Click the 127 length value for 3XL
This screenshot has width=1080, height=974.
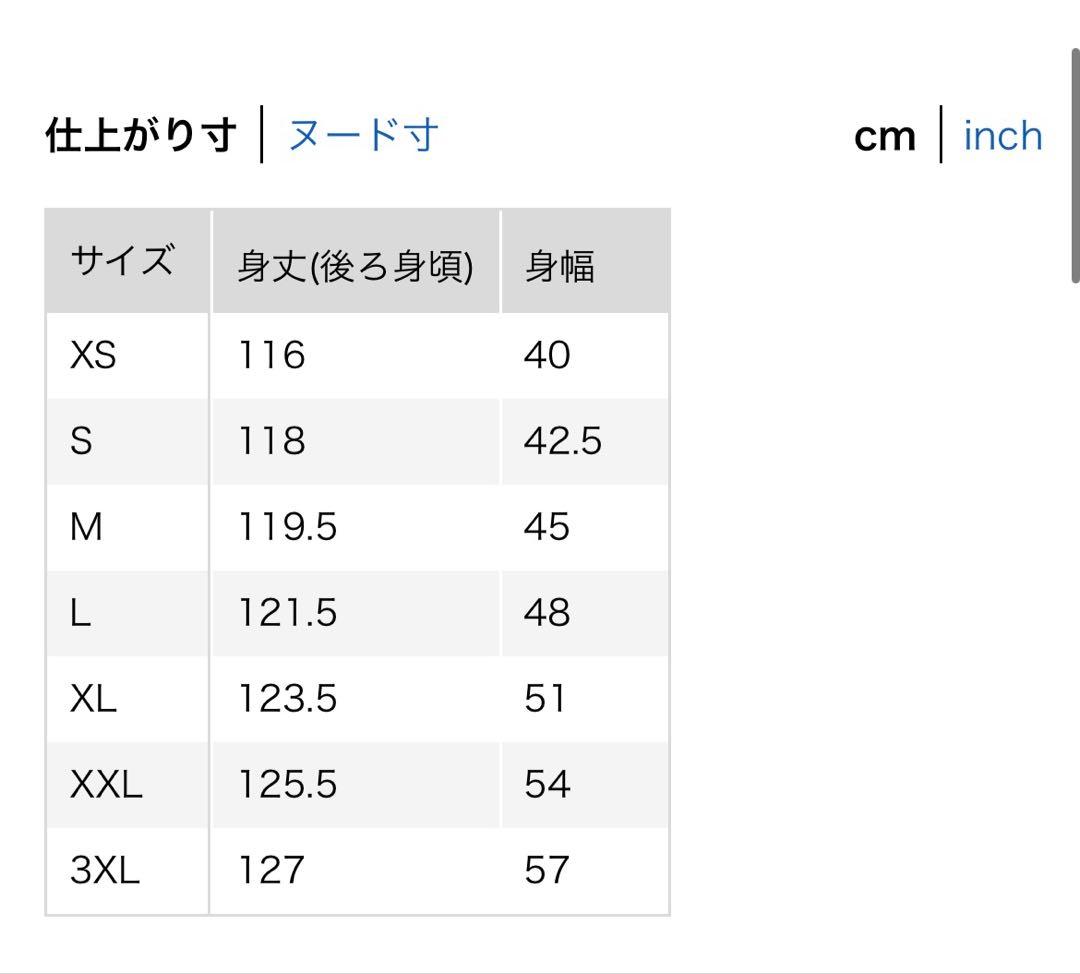tap(270, 871)
